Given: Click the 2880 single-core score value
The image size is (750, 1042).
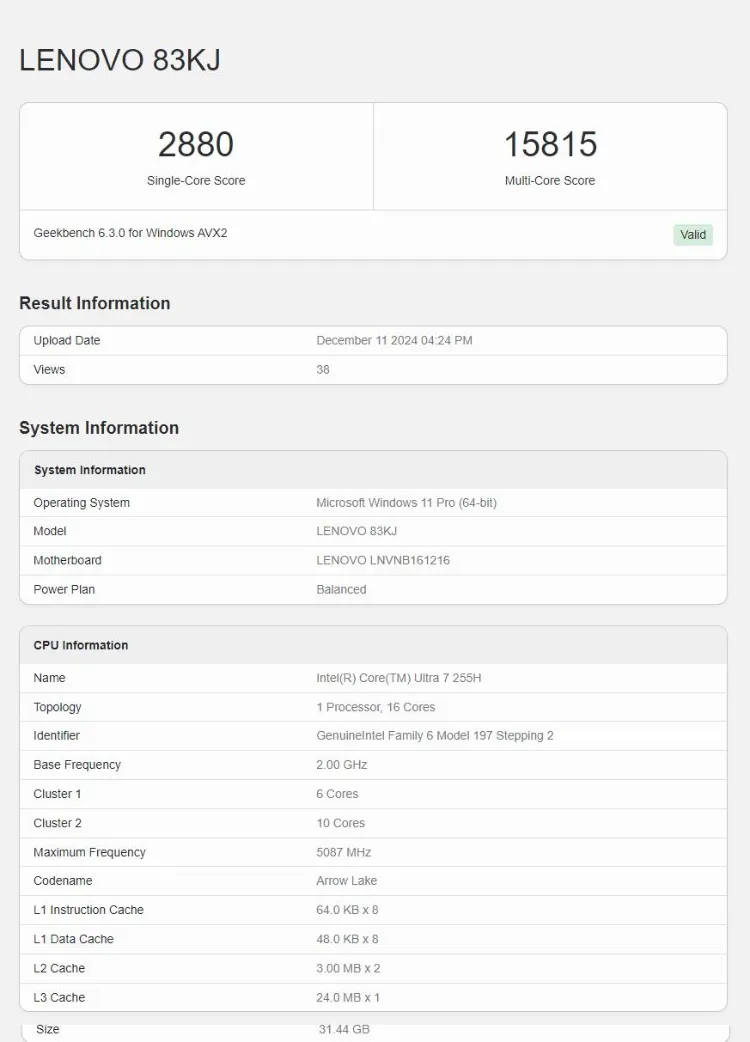Looking at the screenshot, I should pos(196,144).
